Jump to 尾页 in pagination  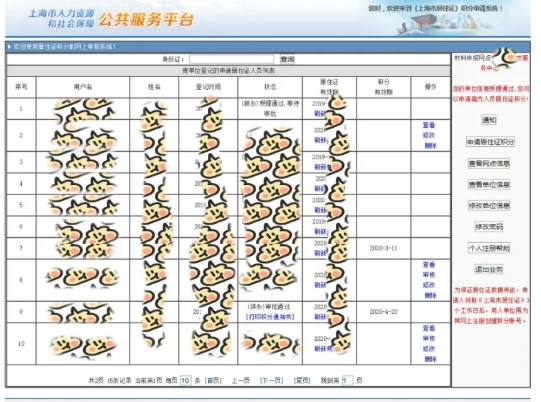(302, 381)
